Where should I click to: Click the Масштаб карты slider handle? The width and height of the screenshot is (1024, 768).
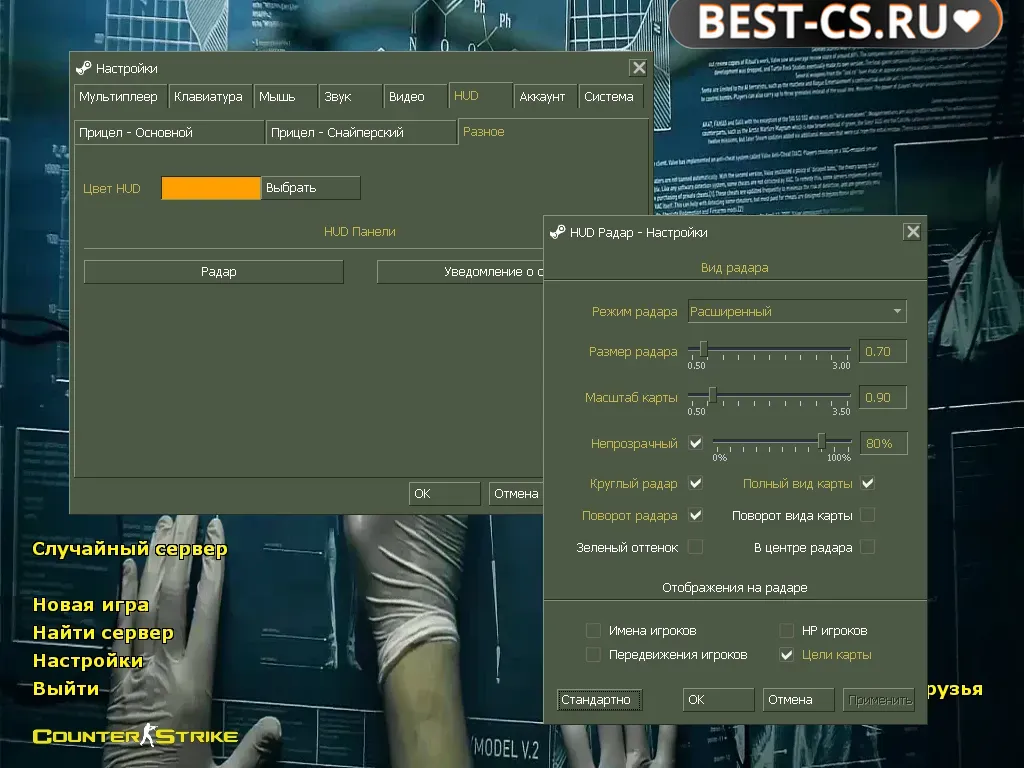point(712,395)
